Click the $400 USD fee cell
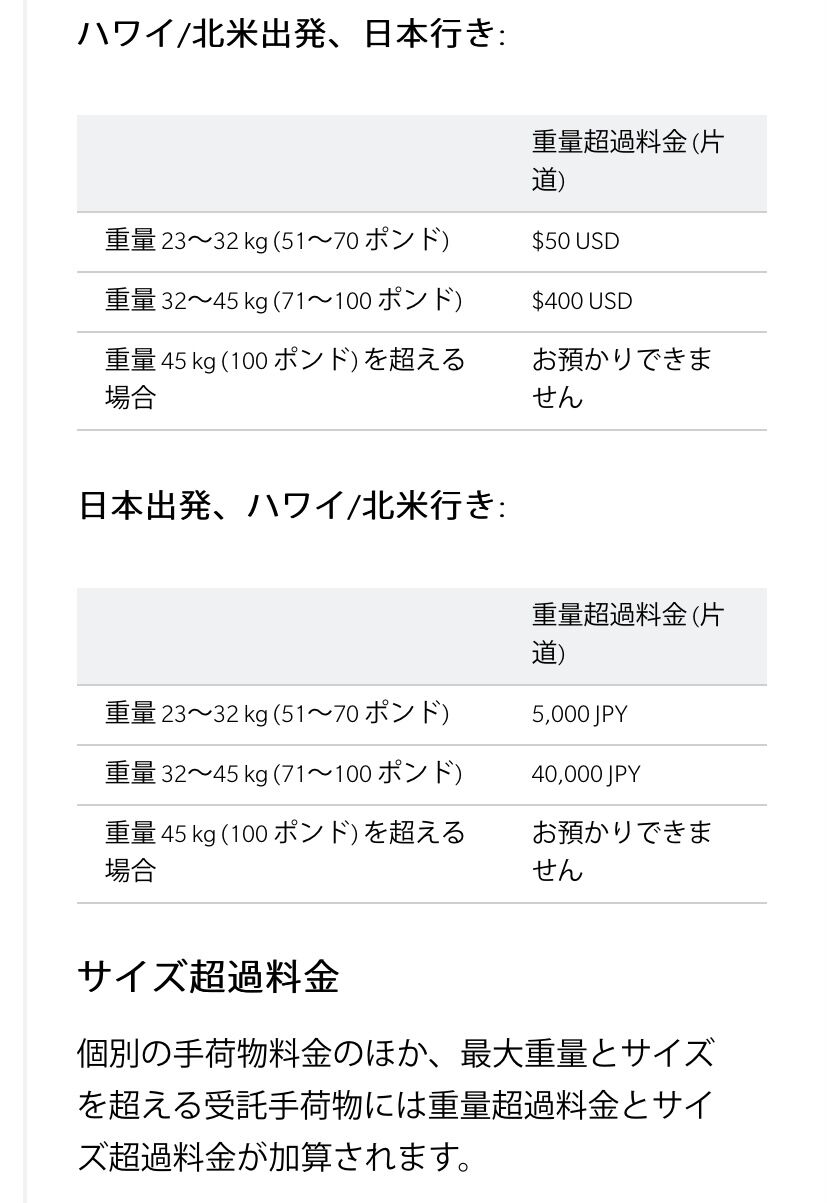827x1203 pixels. click(x=582, y=301)
